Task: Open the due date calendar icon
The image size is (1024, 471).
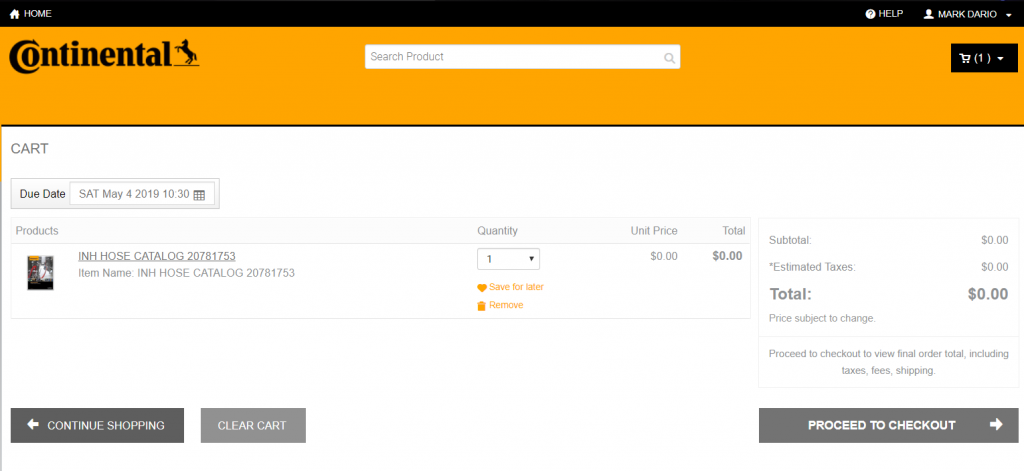Action: (199, 195)
